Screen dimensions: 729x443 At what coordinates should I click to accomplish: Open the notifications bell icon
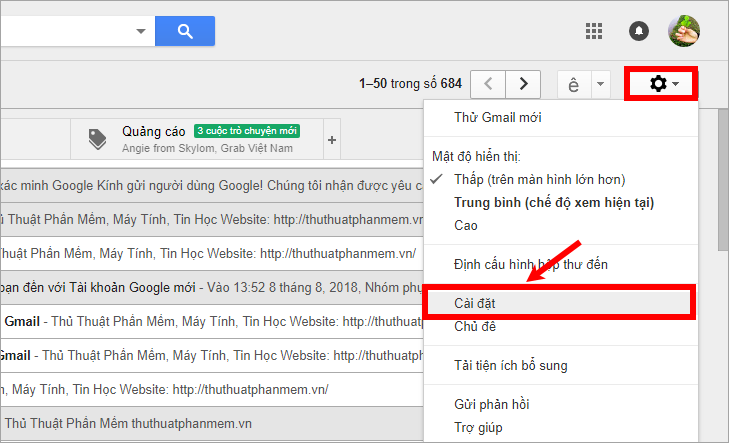click(639, 31)
